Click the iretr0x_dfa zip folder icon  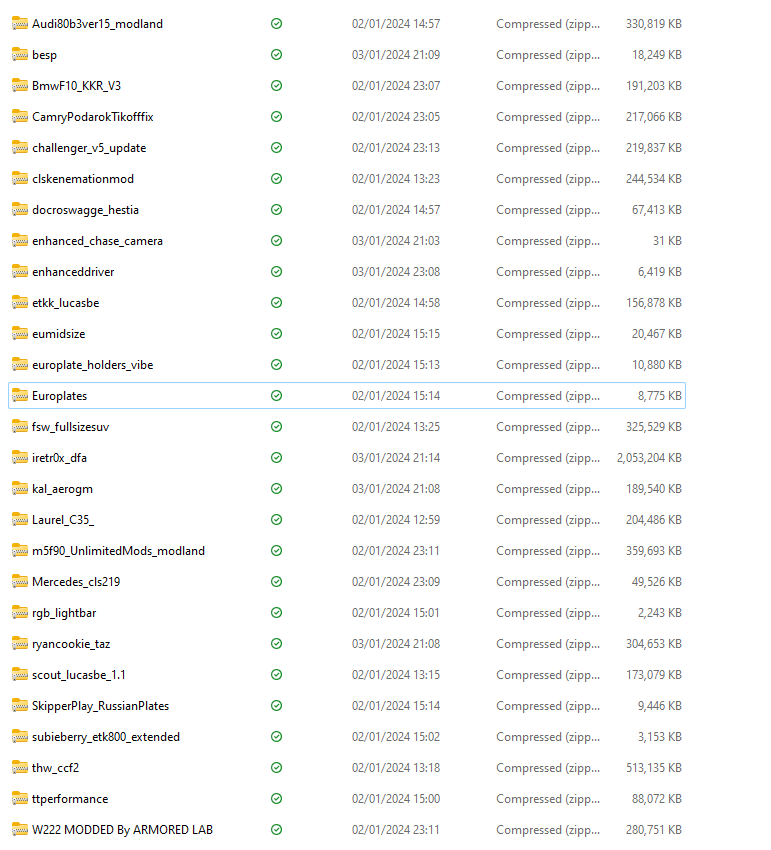20,458
